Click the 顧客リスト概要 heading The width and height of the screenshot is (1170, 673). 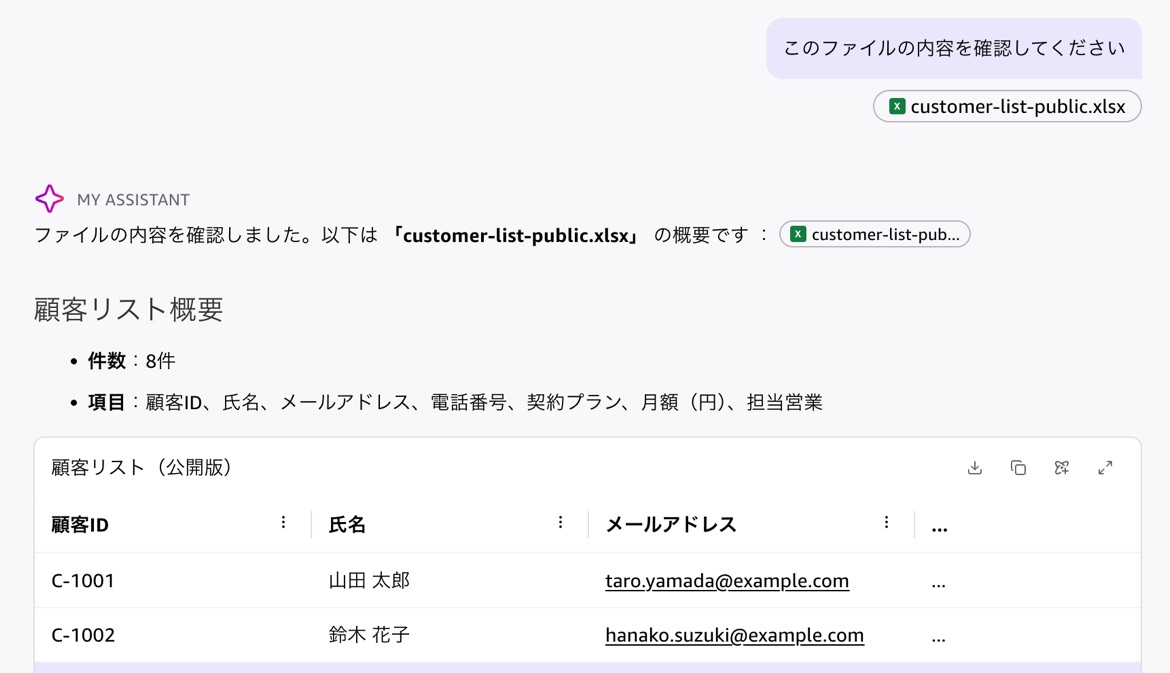(x=128, y=310)
